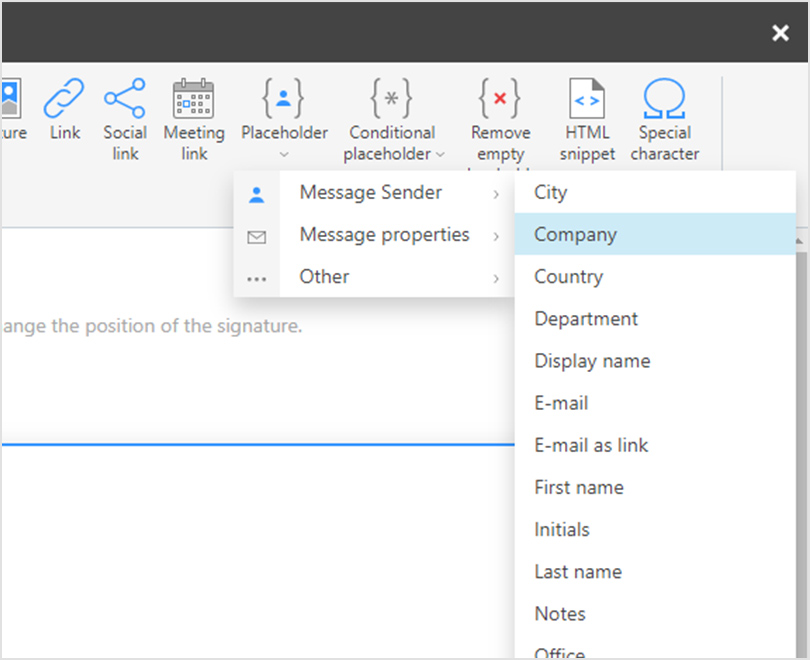Viewport: 810px width, 660px height.
Task: Expand the Other submenu
Action: (497, 278)
